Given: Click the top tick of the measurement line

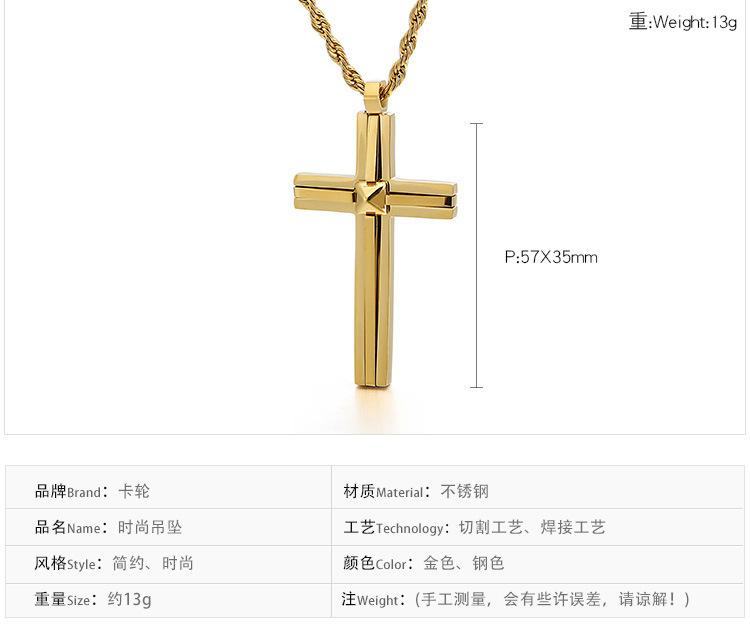Looking at the screenshot, I should point(476,123).
